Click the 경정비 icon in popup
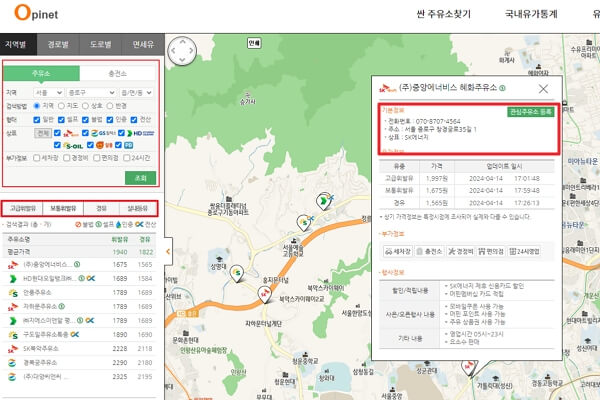Screen dimensions: 600x400 (461, 251)
